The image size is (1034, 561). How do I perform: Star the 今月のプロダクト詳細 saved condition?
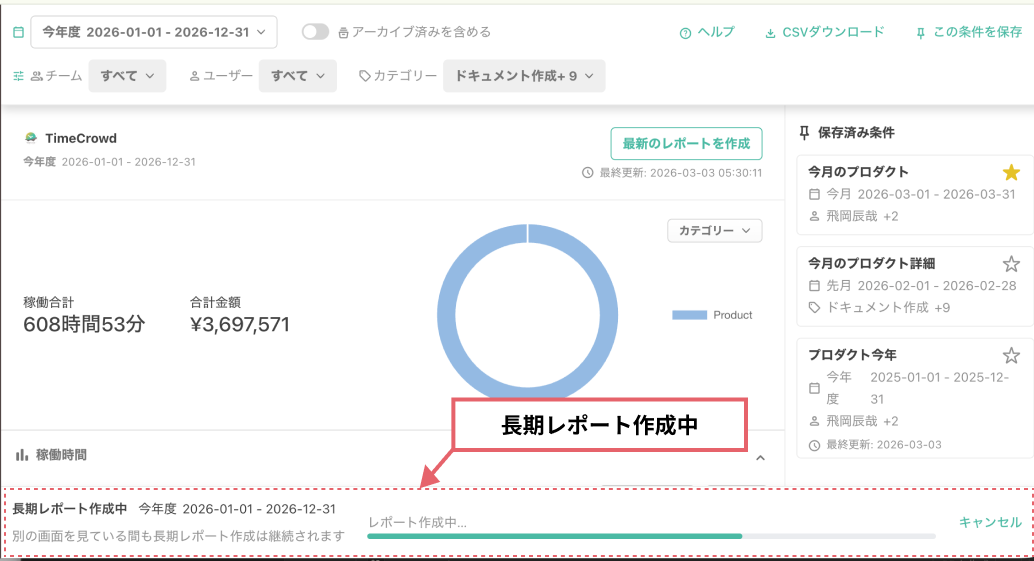point(1011,264)
